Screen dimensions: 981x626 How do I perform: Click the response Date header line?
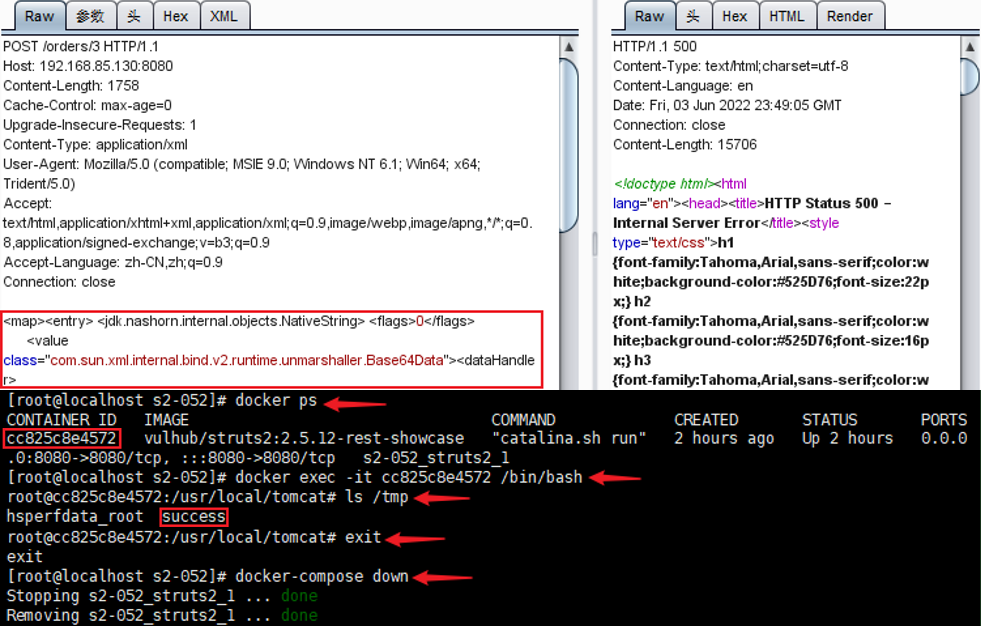[x=727, y=105]
